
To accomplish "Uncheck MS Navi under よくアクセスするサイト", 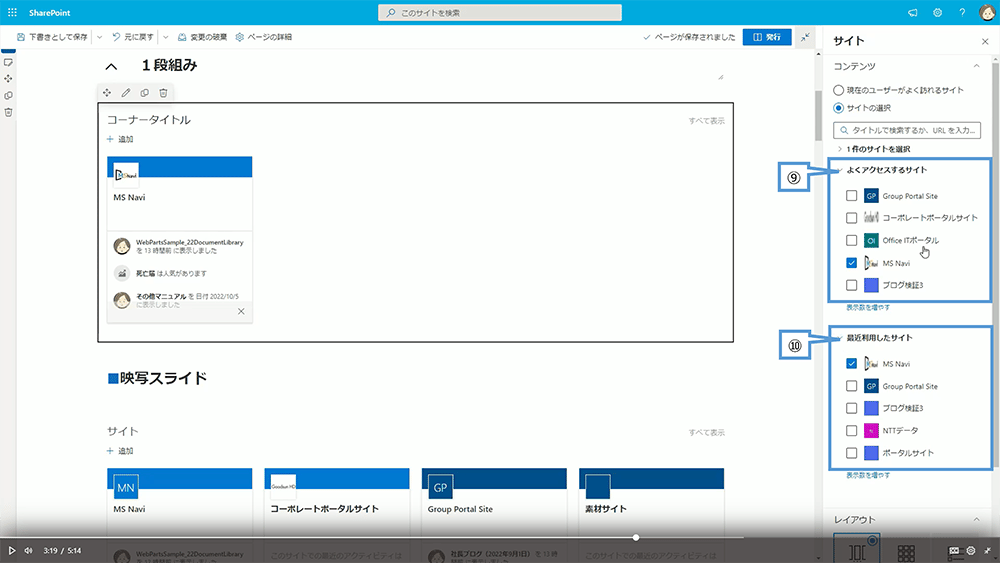I will tap(851, 263).
